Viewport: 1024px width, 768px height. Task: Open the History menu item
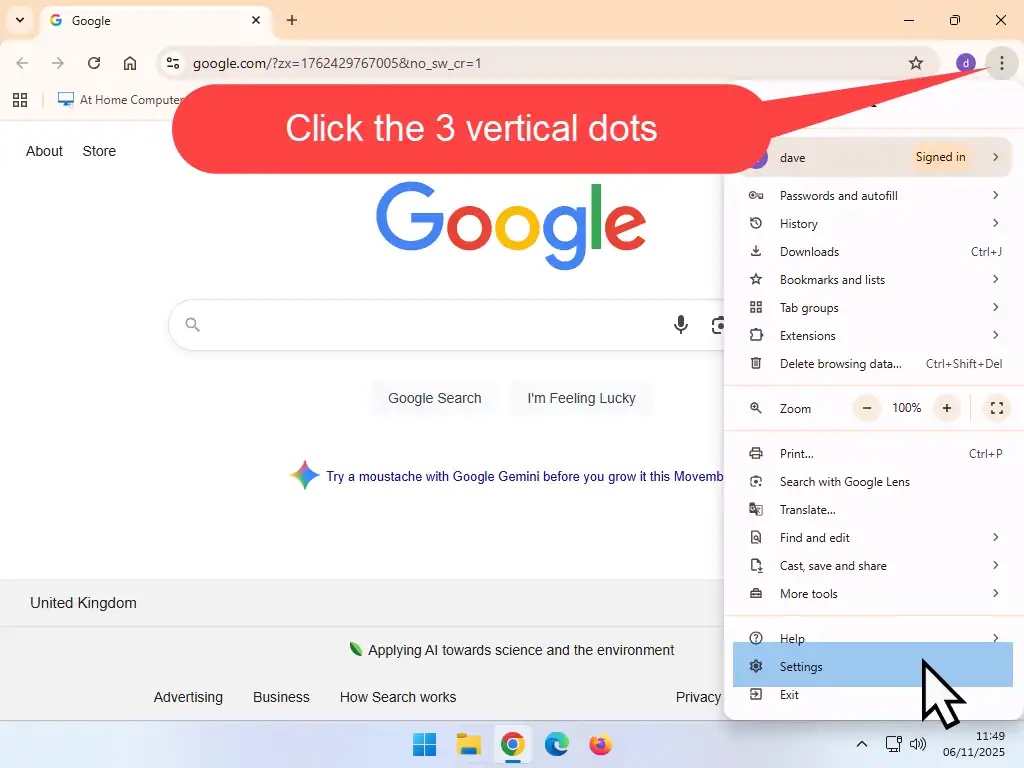798,223
